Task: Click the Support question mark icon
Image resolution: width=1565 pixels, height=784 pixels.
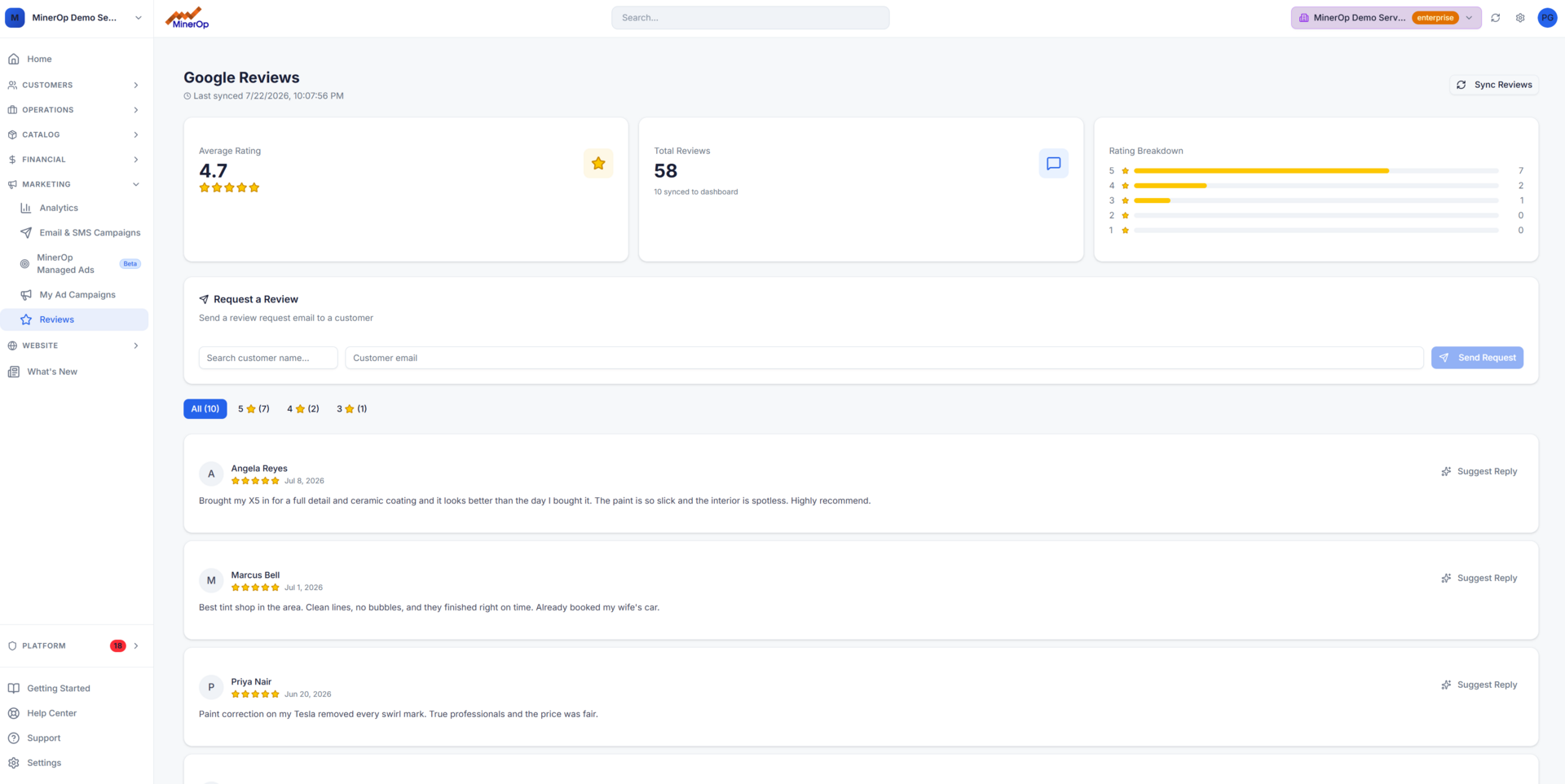Action: pos(13,738)
